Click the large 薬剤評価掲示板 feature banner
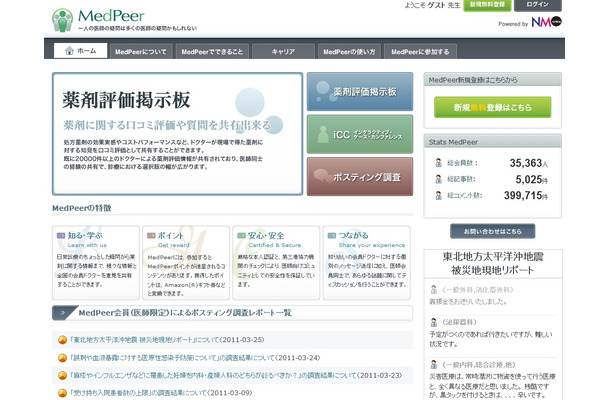Screen dimensions: 610x400 pos(177,133)
